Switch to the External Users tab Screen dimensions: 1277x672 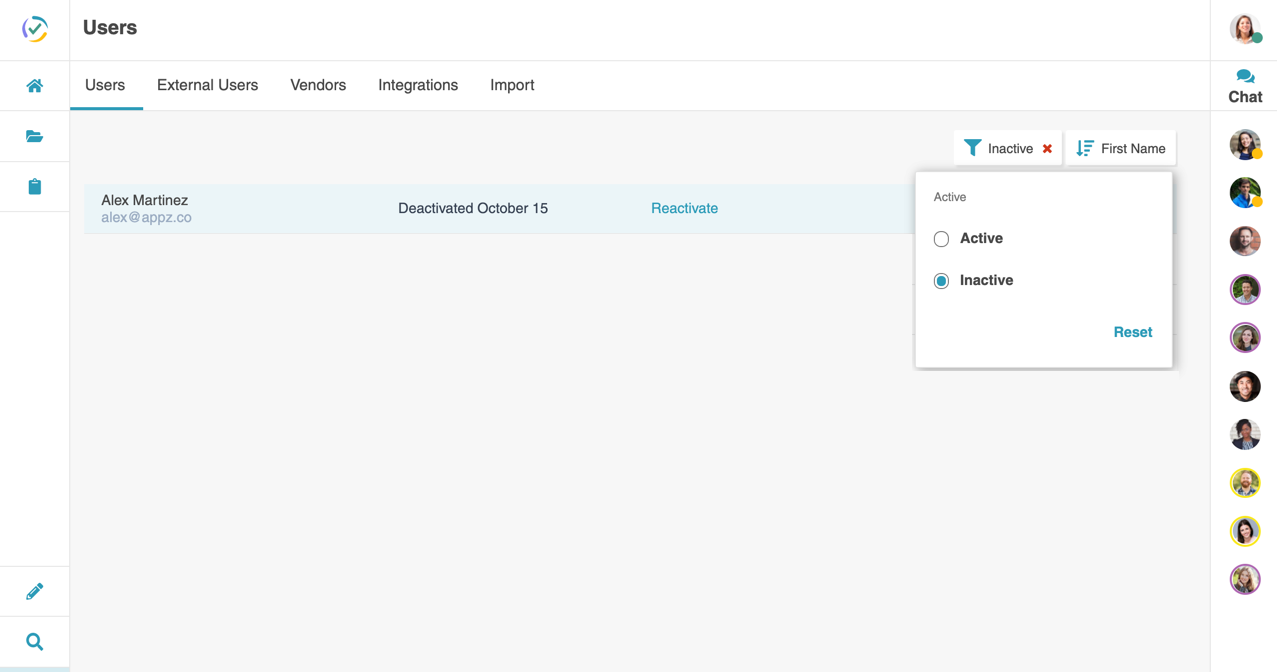207,85
